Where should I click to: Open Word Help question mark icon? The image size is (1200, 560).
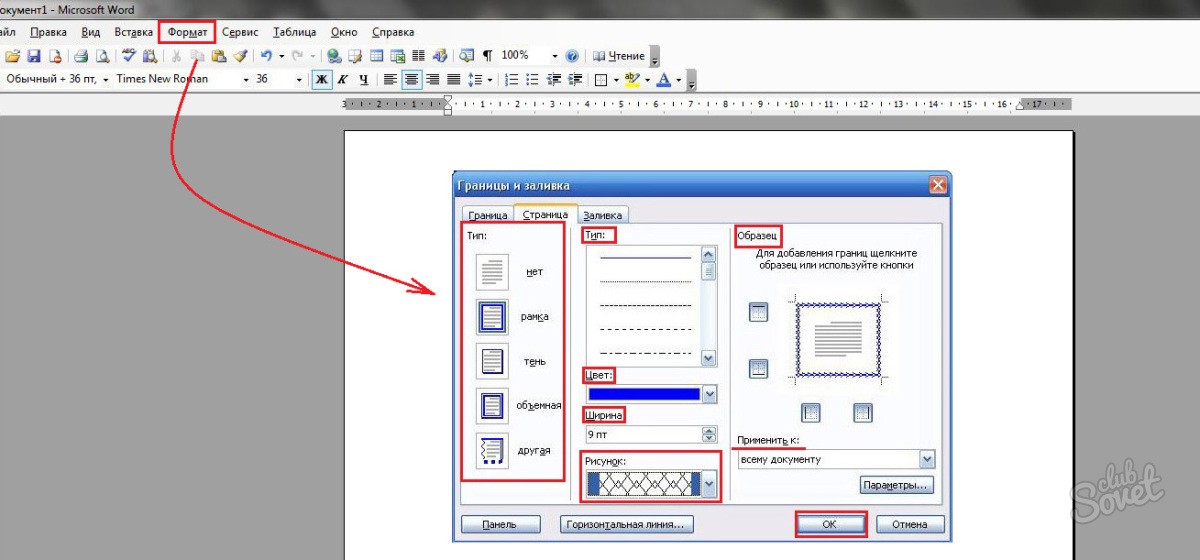[x=572, y=56]
